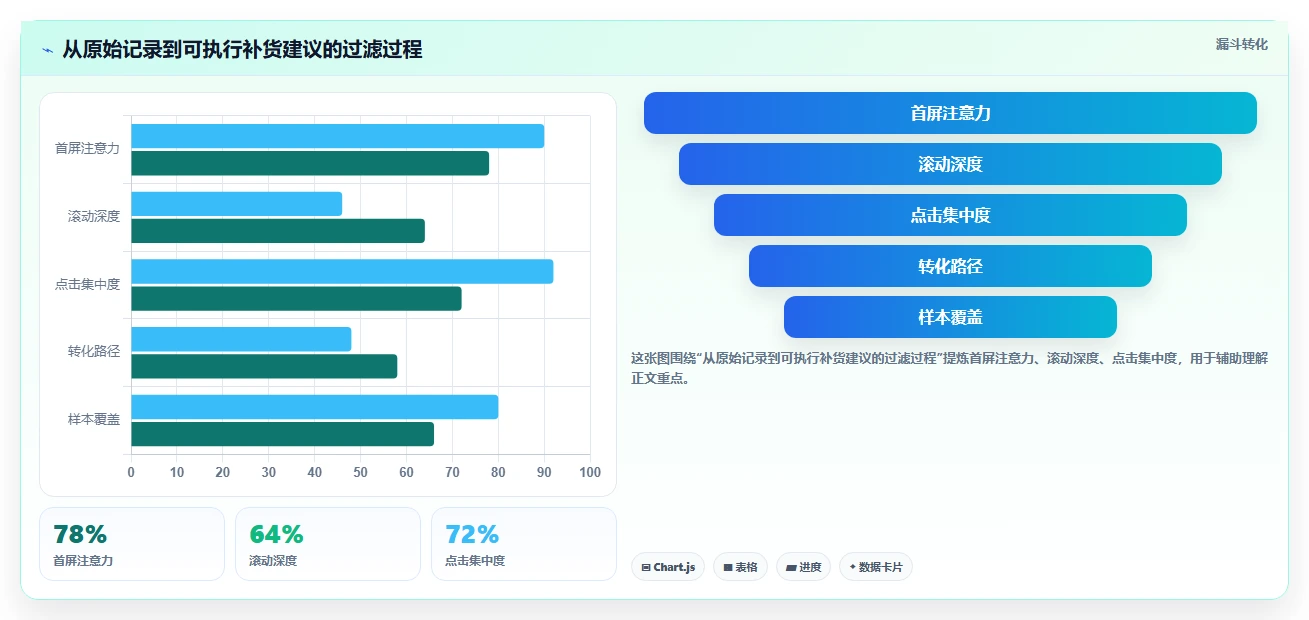Click the 样本覆盖 y-axis label
The image size is (1309, 620).
94,420
